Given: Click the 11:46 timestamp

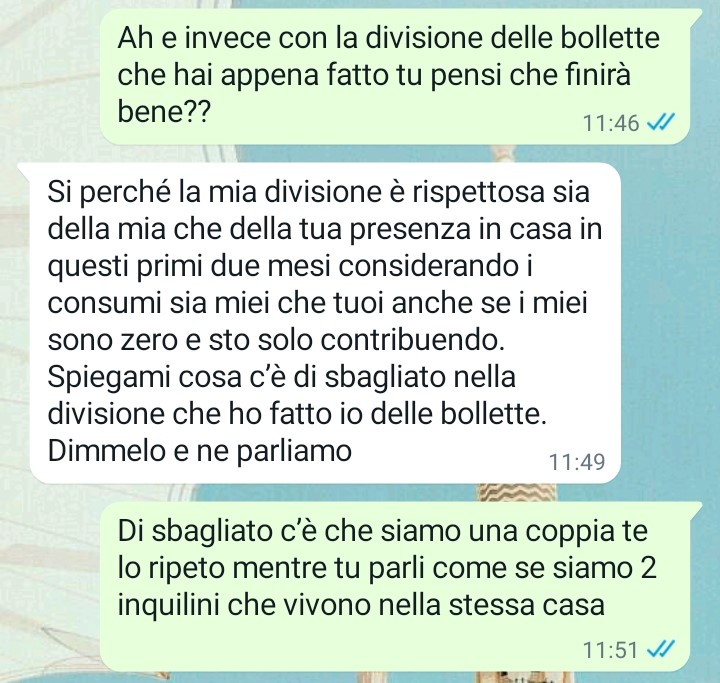Looking at the screenshot, I should pos(611,123).
